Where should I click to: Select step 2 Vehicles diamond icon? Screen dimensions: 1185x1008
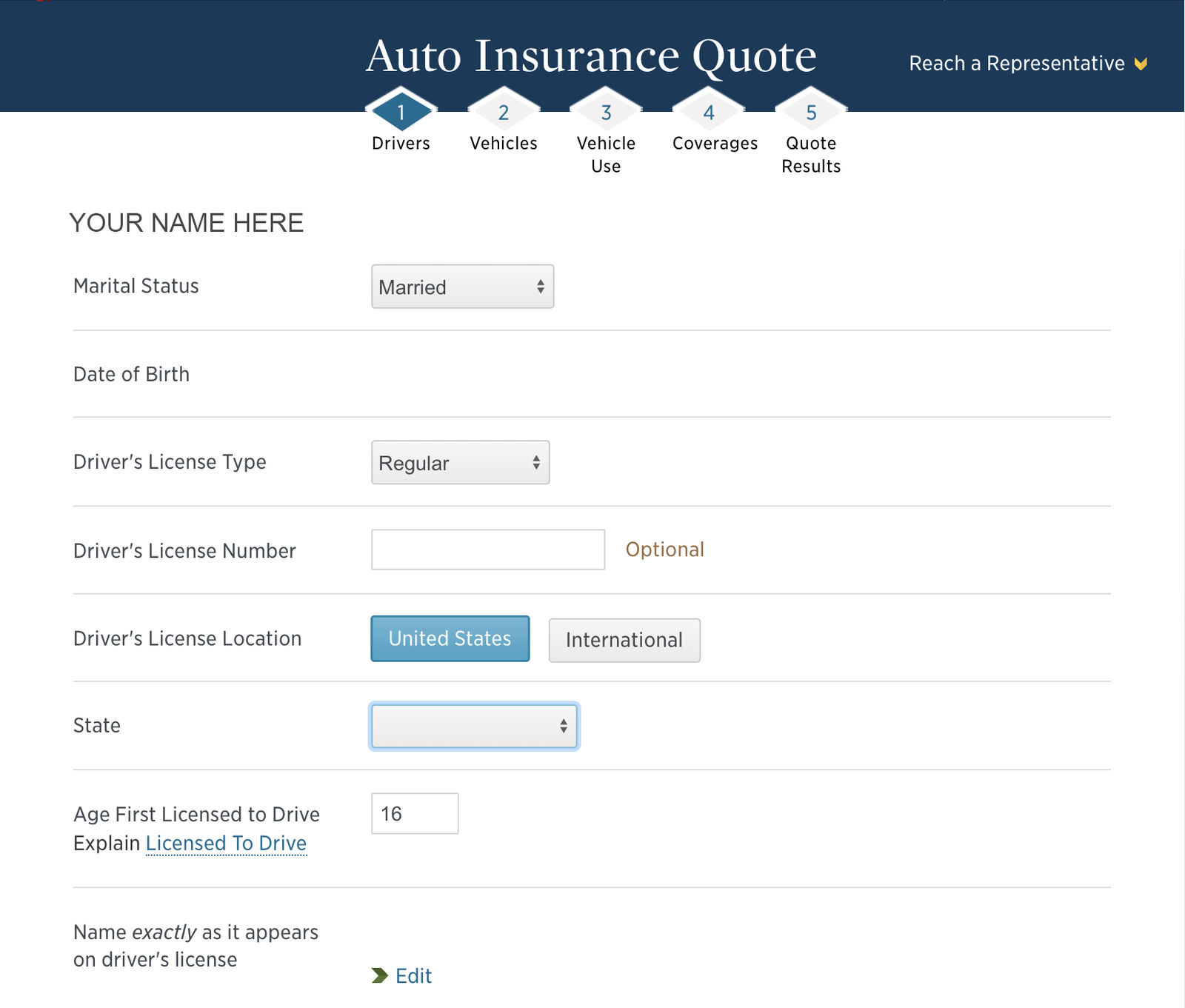click(x=504, y=113)
